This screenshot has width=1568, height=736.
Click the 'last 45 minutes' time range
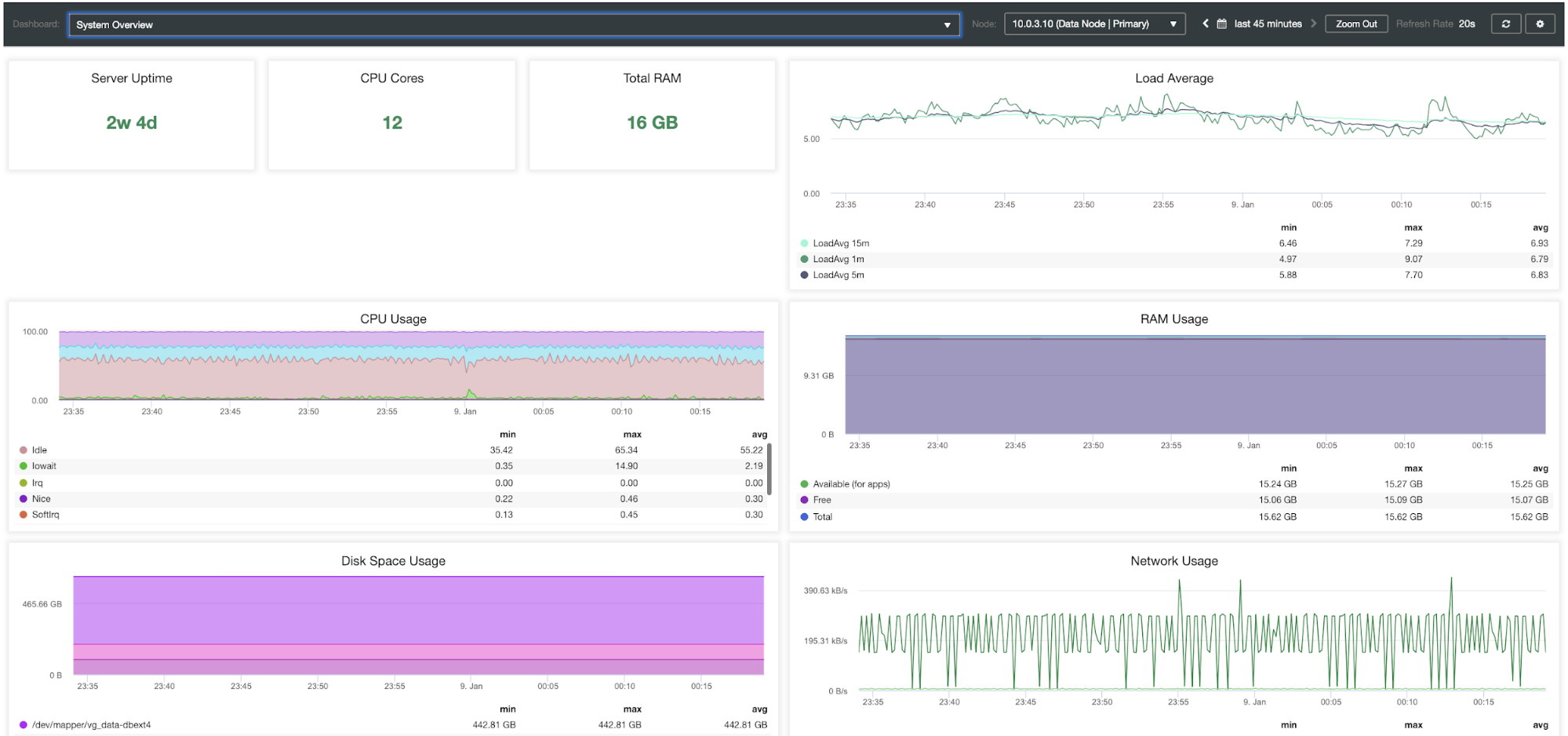1268,24
